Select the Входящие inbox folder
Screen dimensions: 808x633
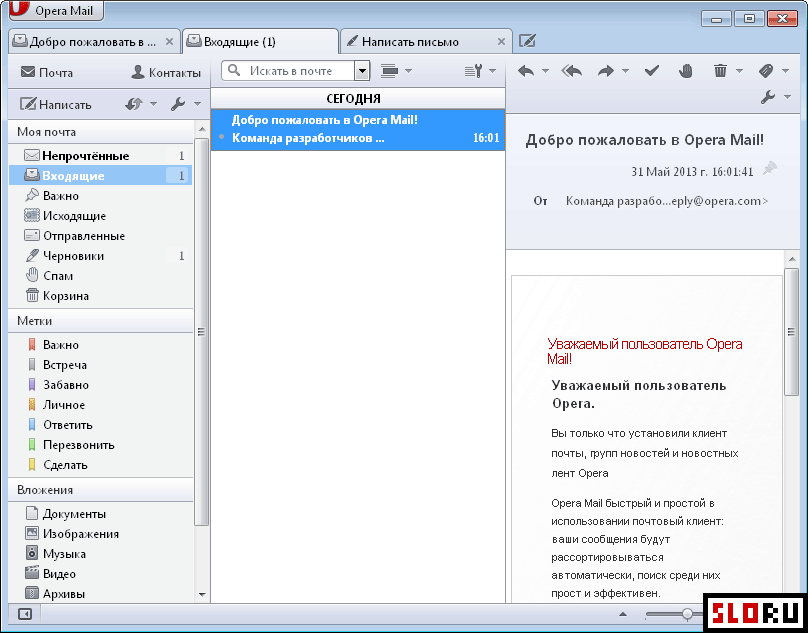pyautogui.click(x=100, y=176)
